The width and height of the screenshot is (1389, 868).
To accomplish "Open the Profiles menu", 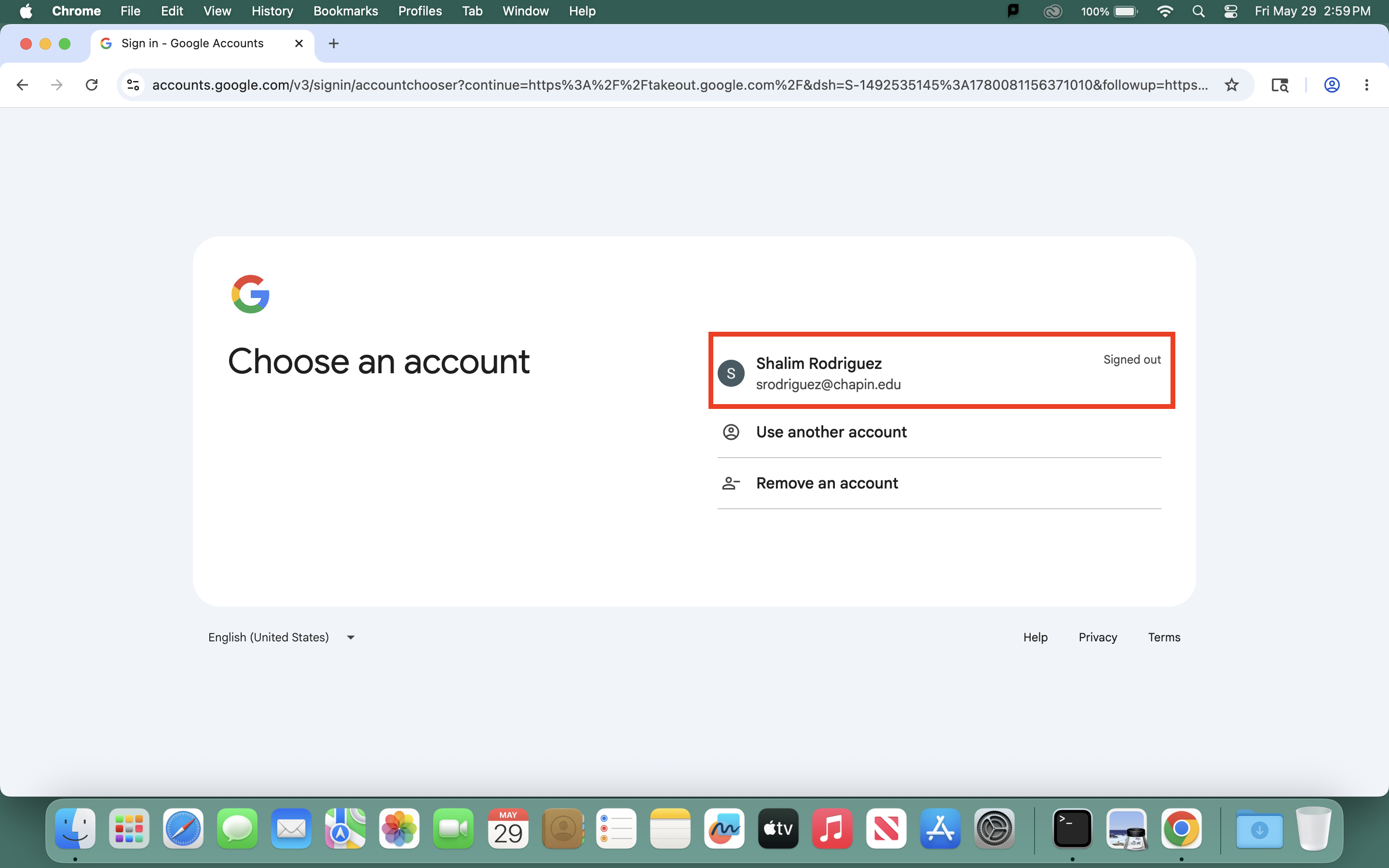I will (420, 11).
